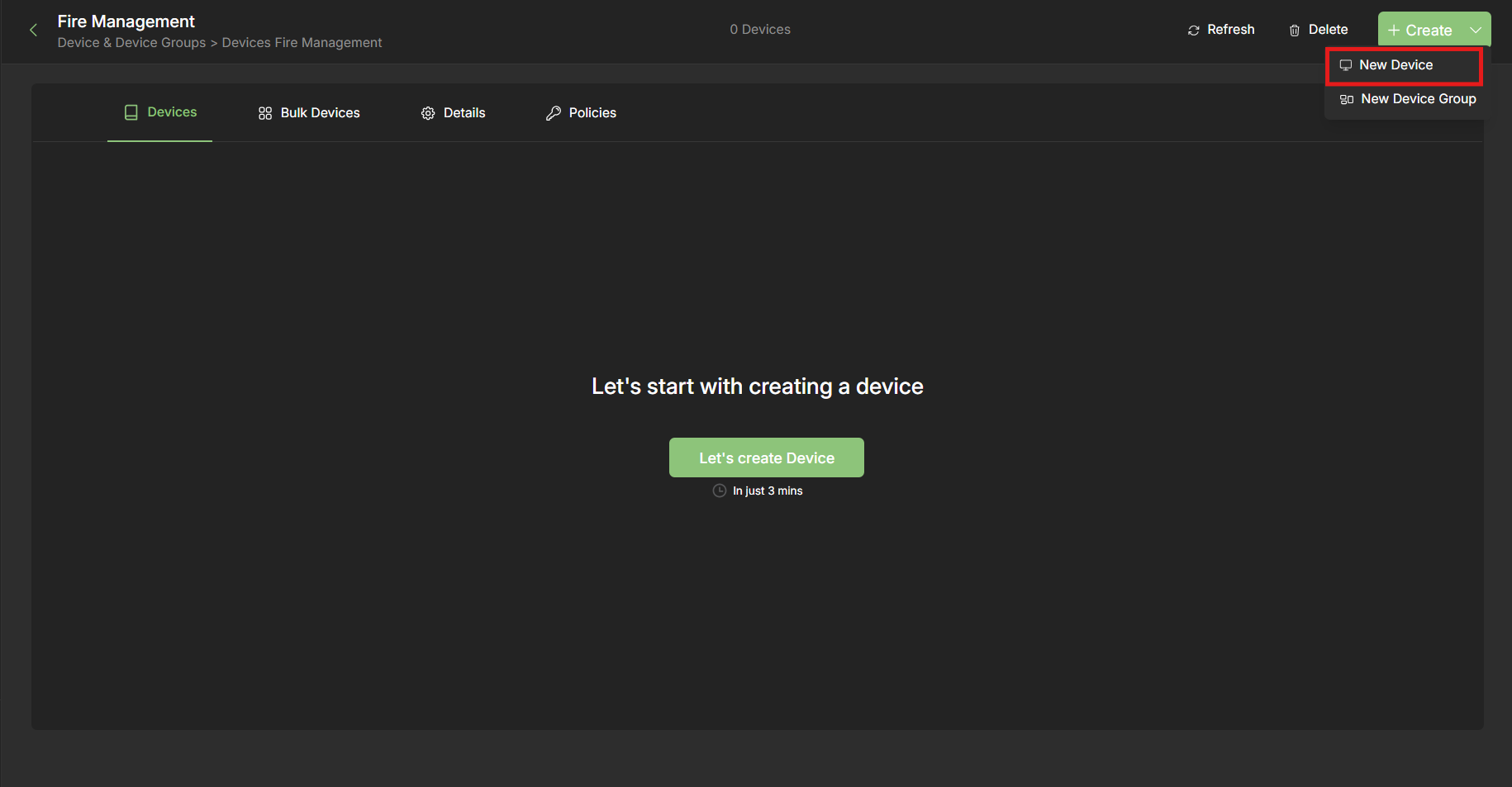Image resolution: width=1512 pixels, height=787 pixels.
Task: Select the Bulk Devices grid icon
Action: 264,112
